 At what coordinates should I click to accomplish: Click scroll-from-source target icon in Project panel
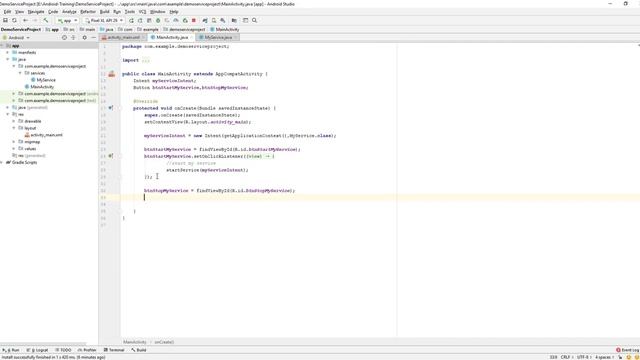64,38
